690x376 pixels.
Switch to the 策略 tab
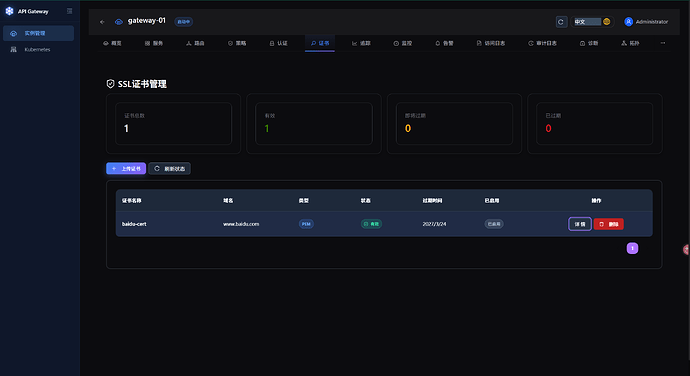[x=237, y=43]
